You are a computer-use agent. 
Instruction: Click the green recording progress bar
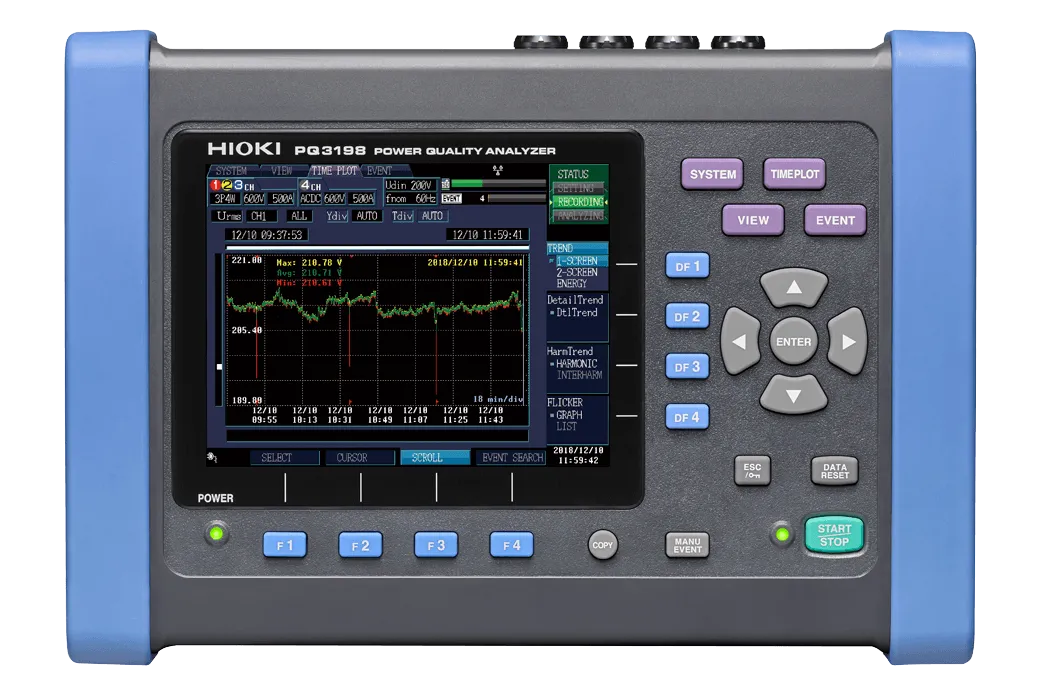(467, 185)
